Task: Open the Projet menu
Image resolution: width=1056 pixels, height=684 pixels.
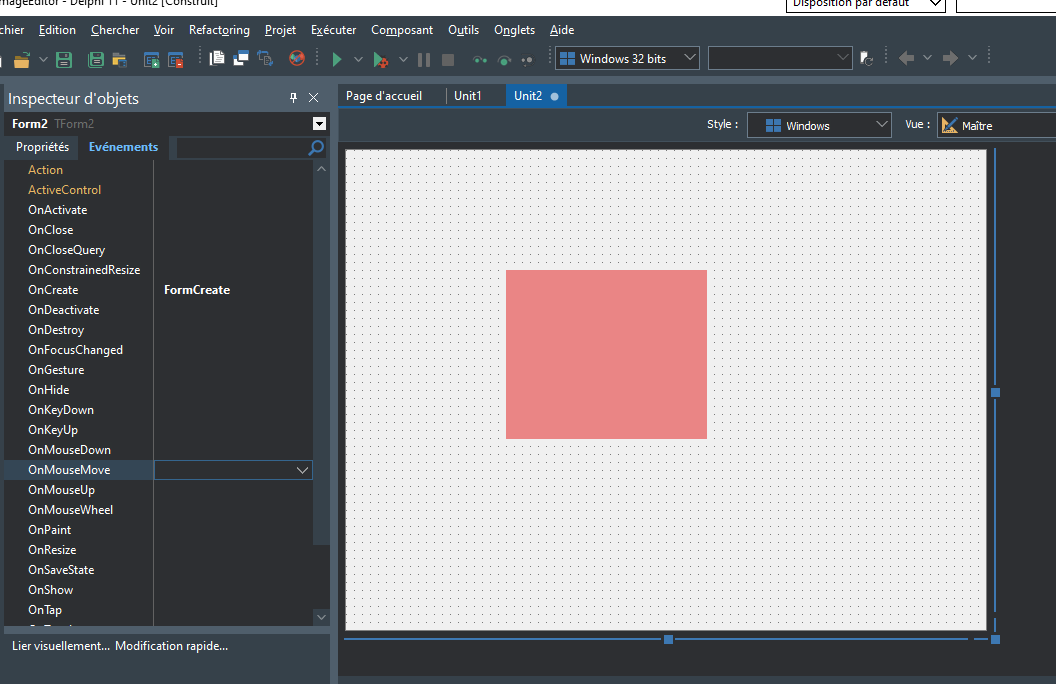Action: 280,29
